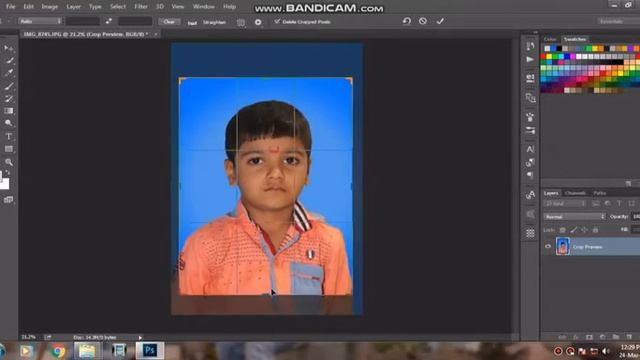
Task: Click the foreground color swatch
Action: [x=1, y=177]
